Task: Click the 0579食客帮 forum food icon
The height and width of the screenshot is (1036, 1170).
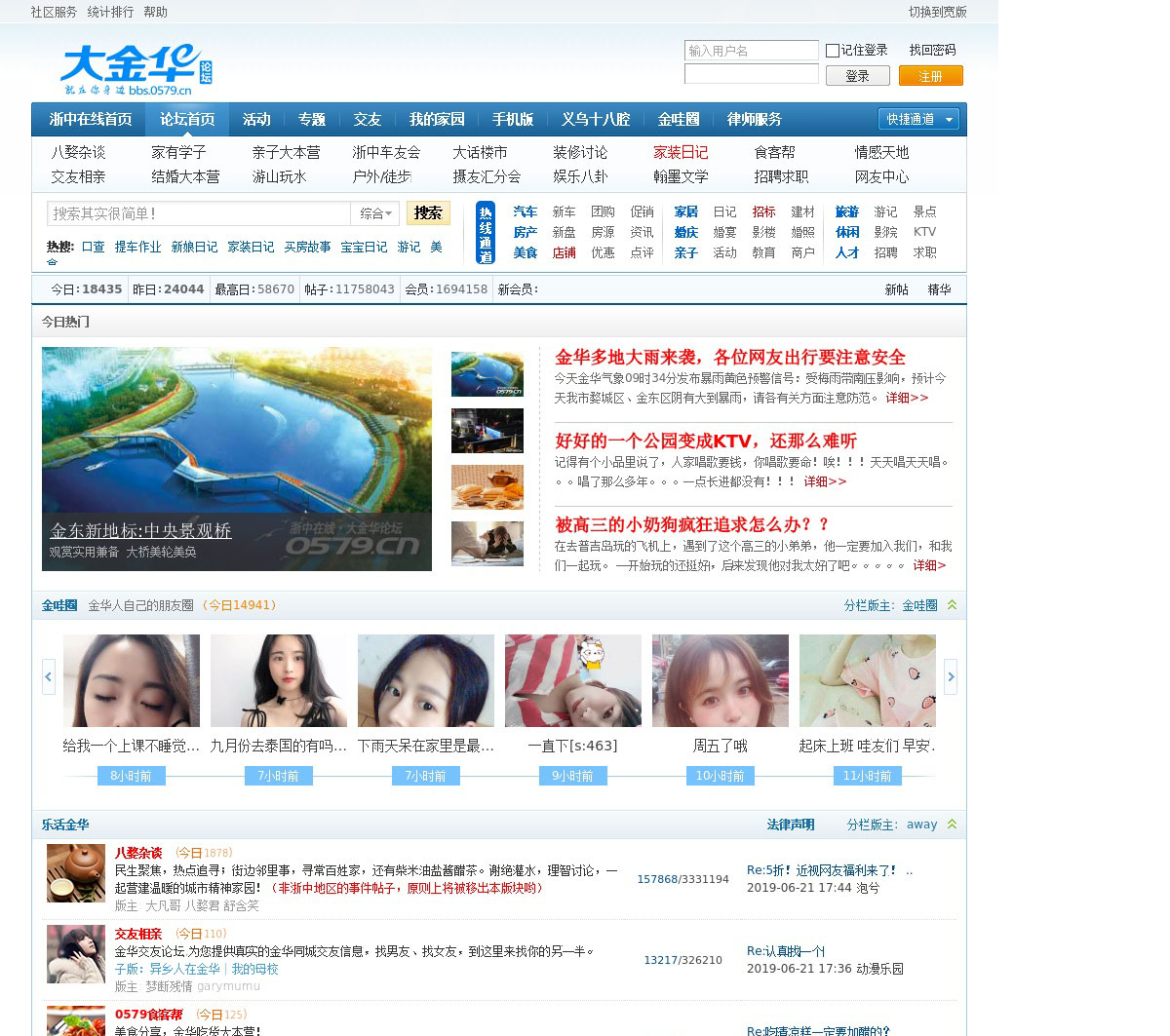Action: [x=76, y=1021]
